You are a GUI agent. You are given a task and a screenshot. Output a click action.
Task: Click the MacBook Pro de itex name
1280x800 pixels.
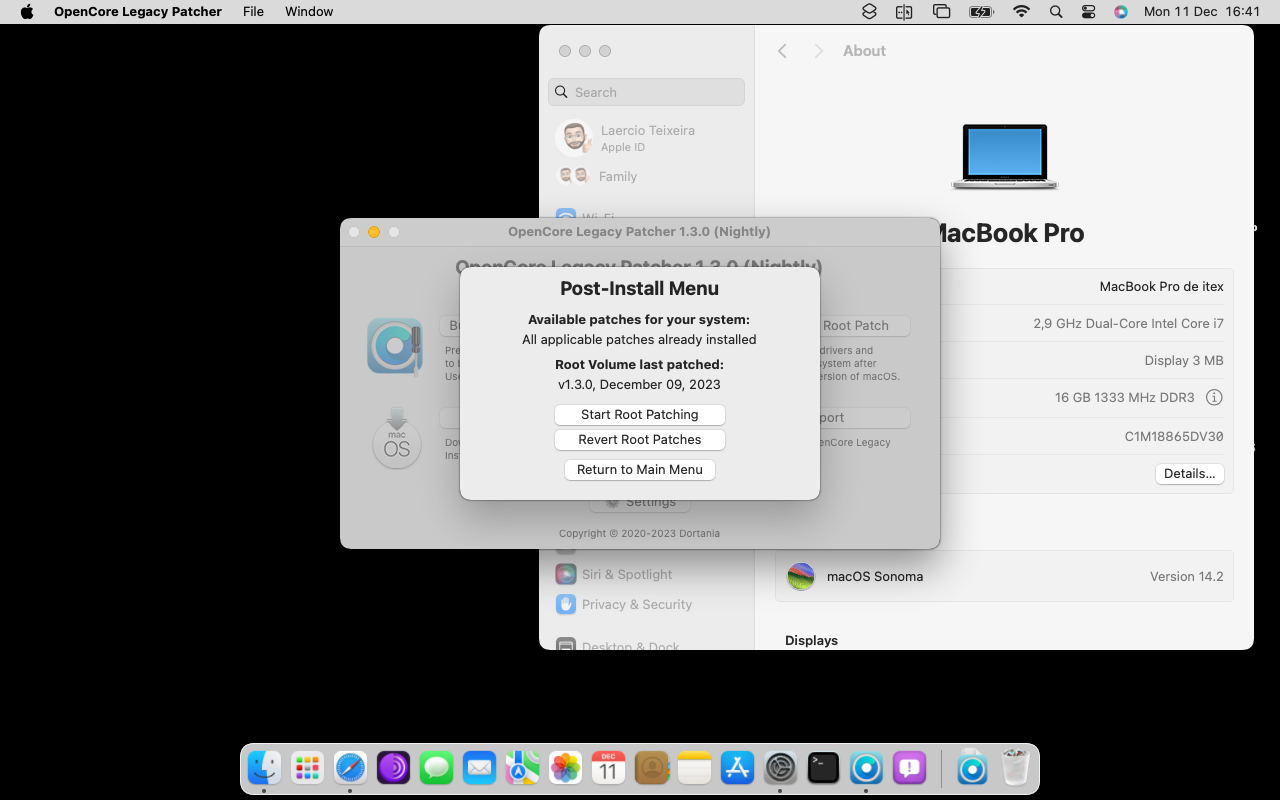click(x=1161, y=286)
